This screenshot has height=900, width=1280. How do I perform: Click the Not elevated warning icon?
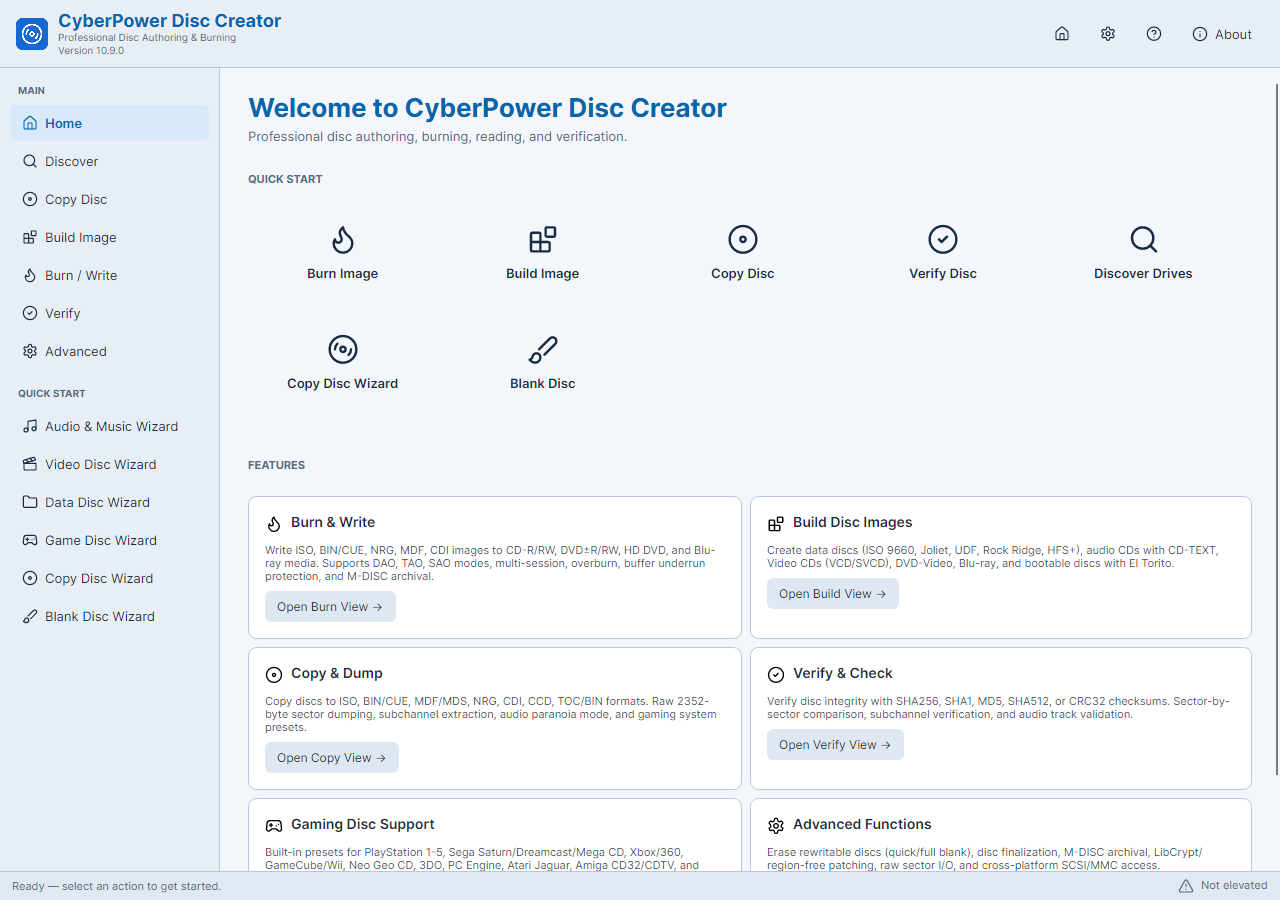(x=1186, y=886)
